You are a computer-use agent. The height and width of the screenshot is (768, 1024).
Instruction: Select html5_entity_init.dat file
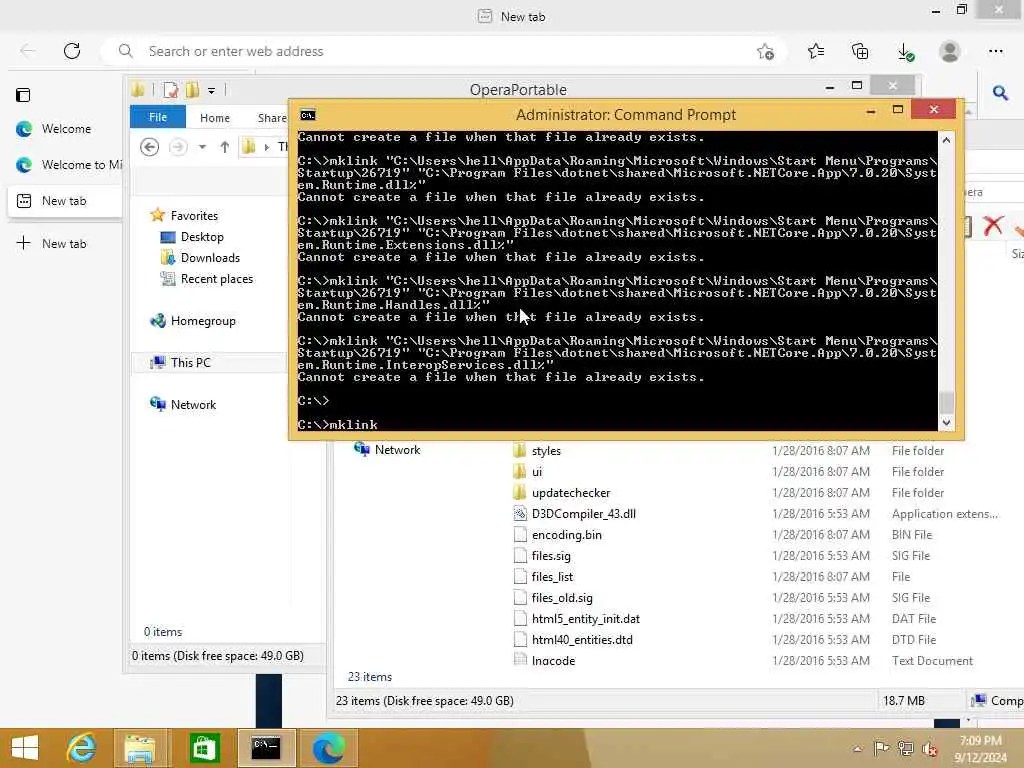click(x=585, y=618)
